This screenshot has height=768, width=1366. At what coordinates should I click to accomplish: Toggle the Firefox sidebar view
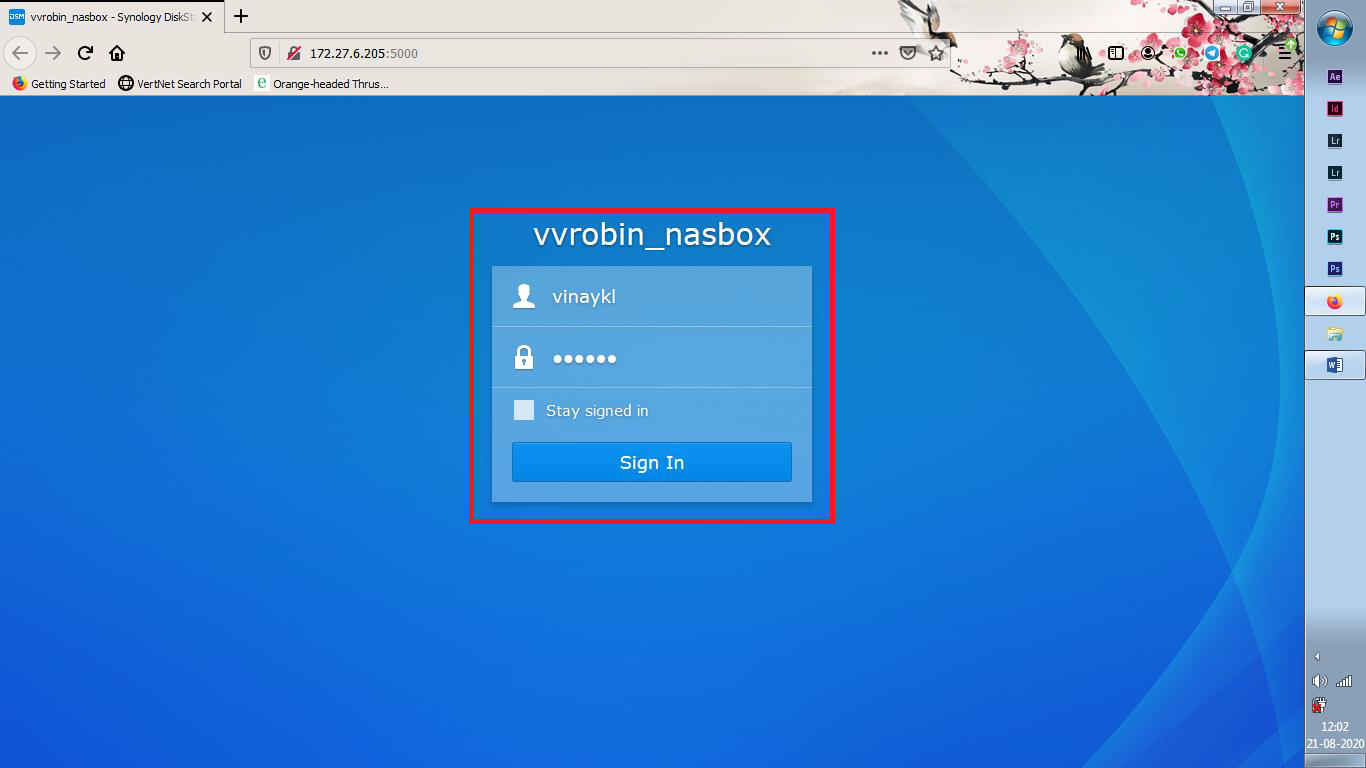point(1116,53)
